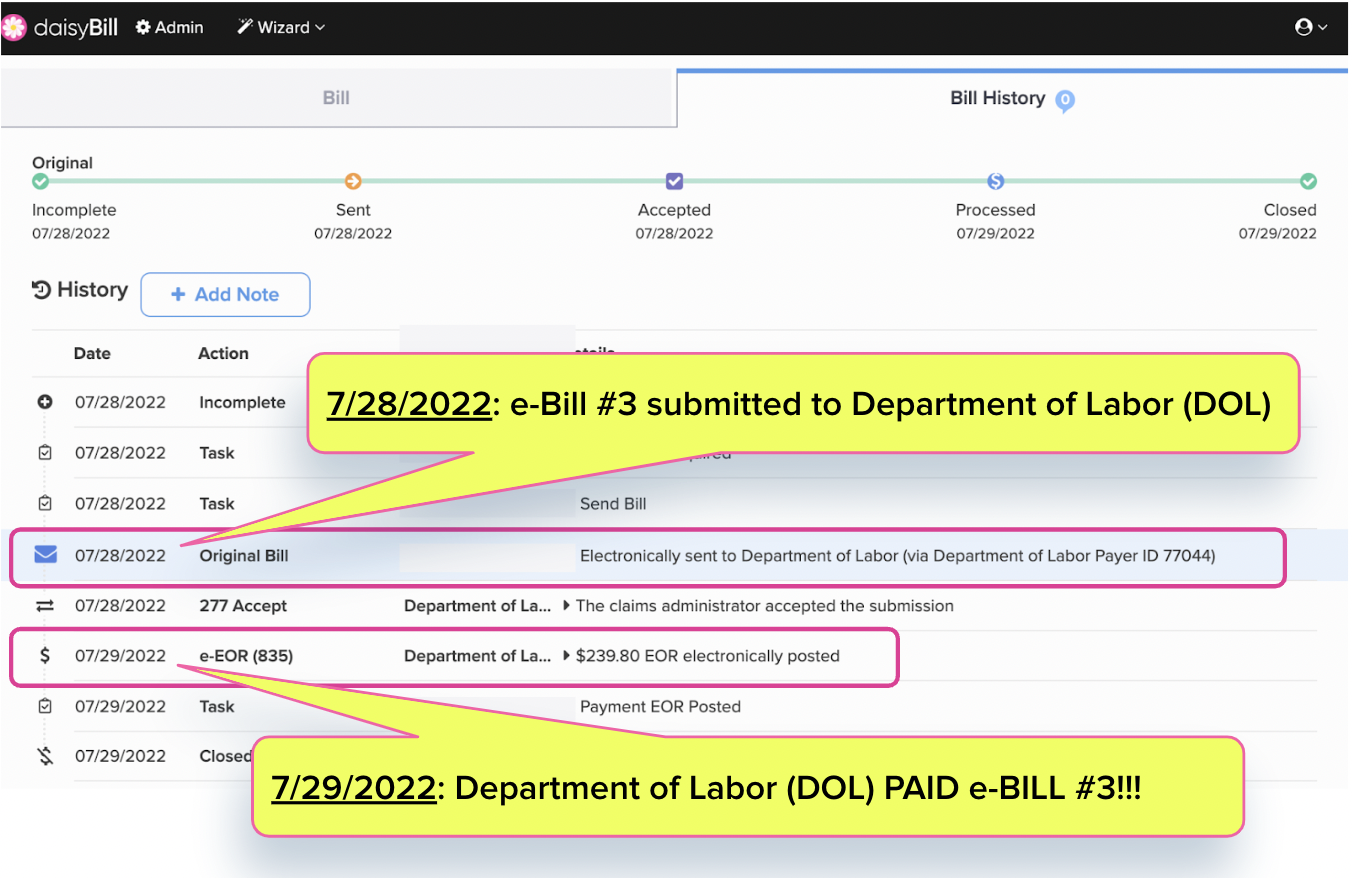The image size is (1352, 878).
Task: Click clipboard icon on Payment EOR Posted row
Action: 45,706
